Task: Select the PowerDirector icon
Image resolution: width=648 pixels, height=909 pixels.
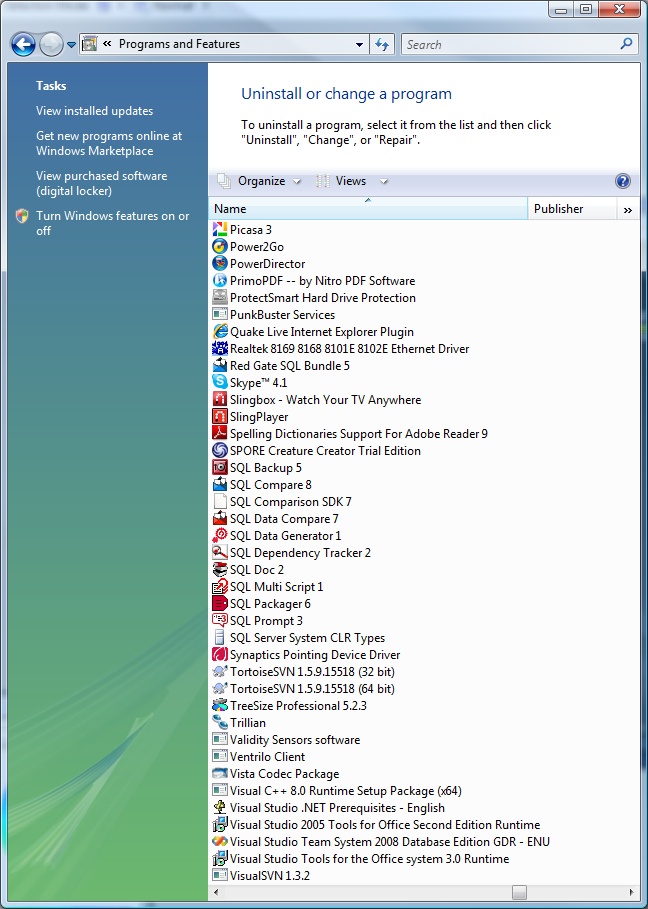Action: [x=220, y=263]
